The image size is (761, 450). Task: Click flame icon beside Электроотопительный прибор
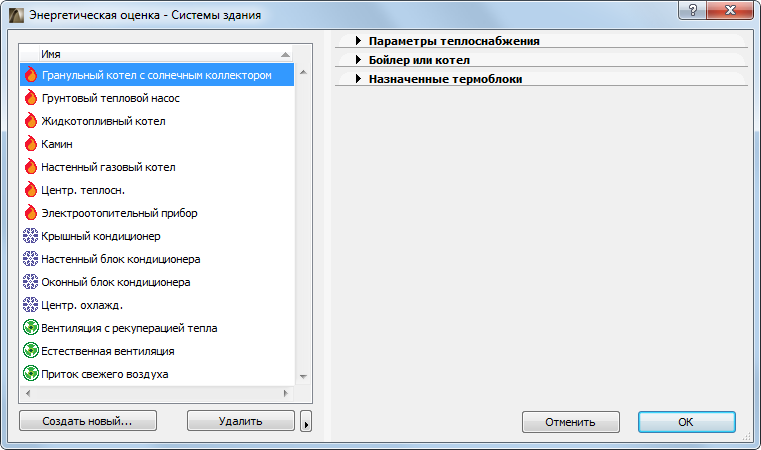(31, 213)
